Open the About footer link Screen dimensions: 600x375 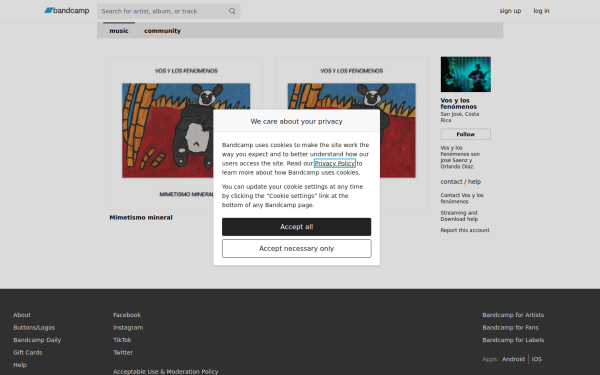(x=22, y=315)
